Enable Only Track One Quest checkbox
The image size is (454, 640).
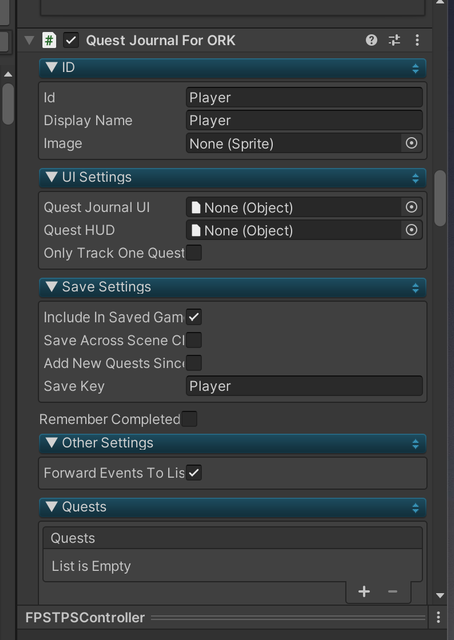pyautogui.click(x=194, y=253)
